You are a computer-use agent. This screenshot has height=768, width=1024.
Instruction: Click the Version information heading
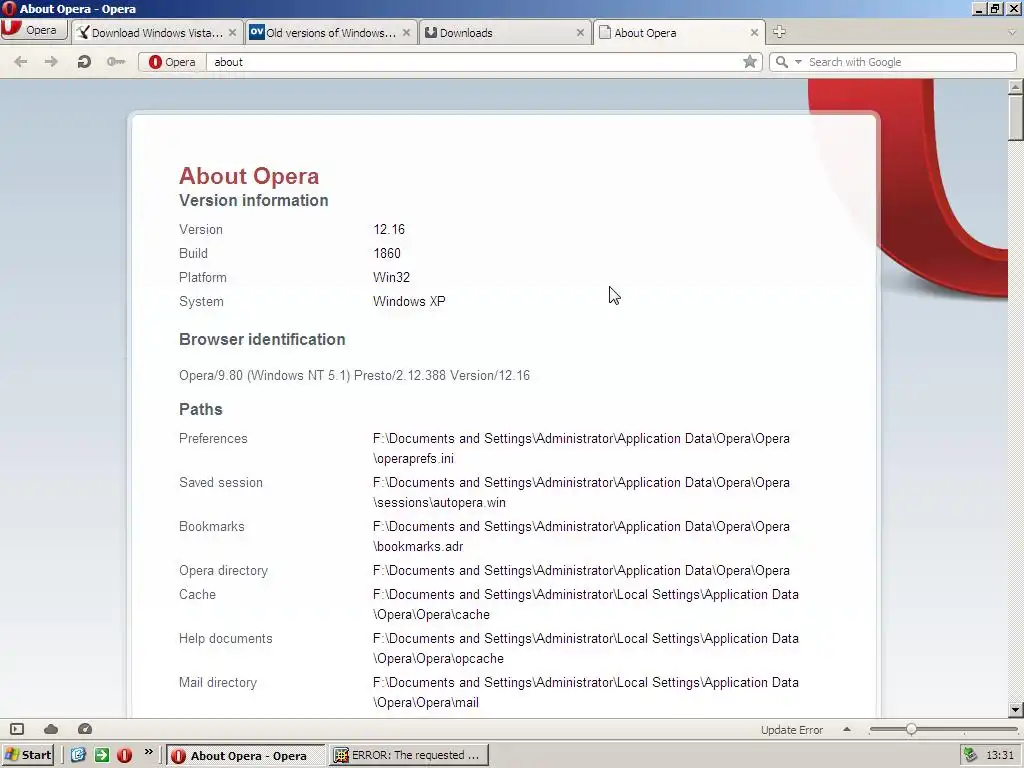coord(253,200)
